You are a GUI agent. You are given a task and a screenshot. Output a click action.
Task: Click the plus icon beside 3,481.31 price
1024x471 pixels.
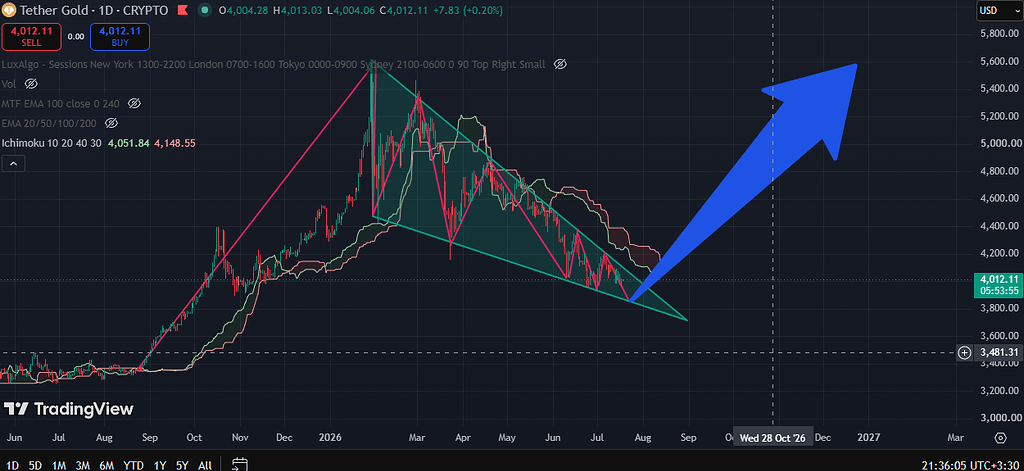tap(965, 353)
